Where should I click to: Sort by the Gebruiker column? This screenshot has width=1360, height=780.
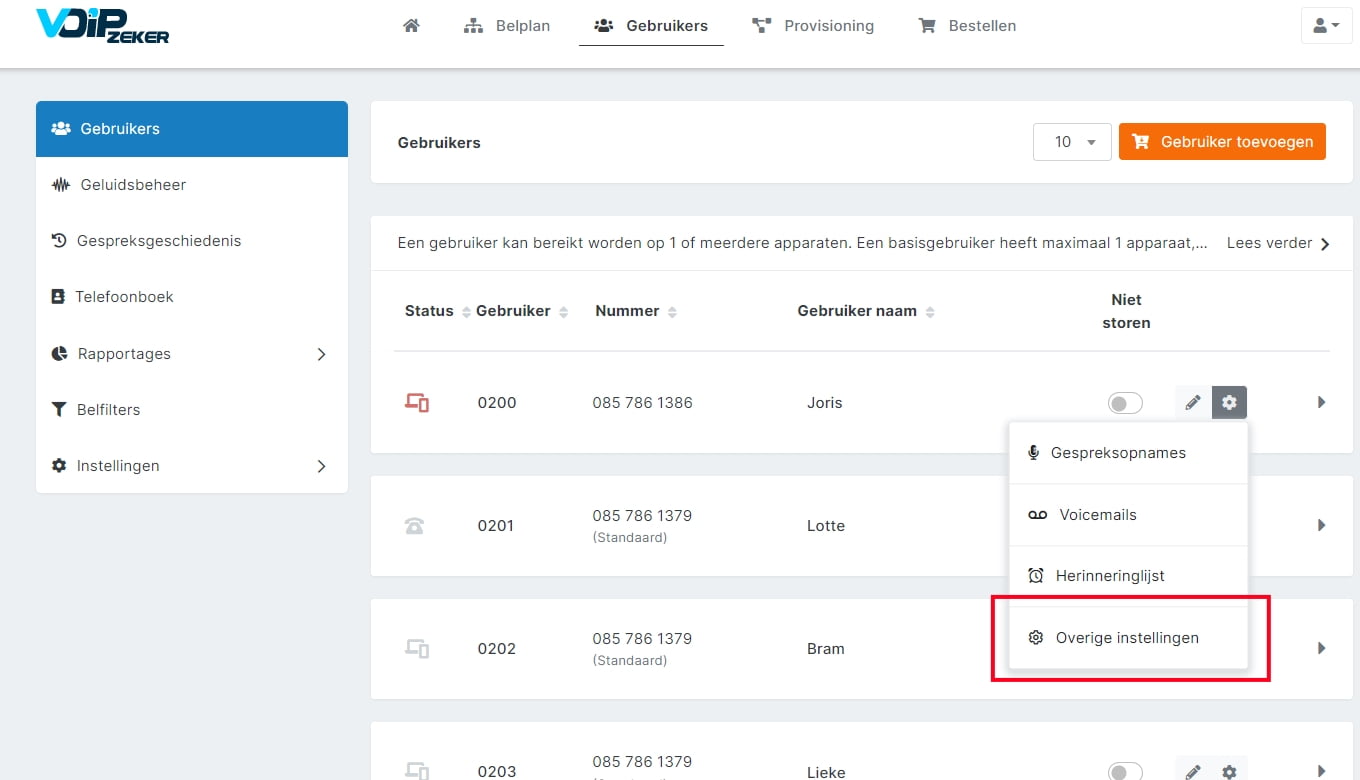pos(522,311)
